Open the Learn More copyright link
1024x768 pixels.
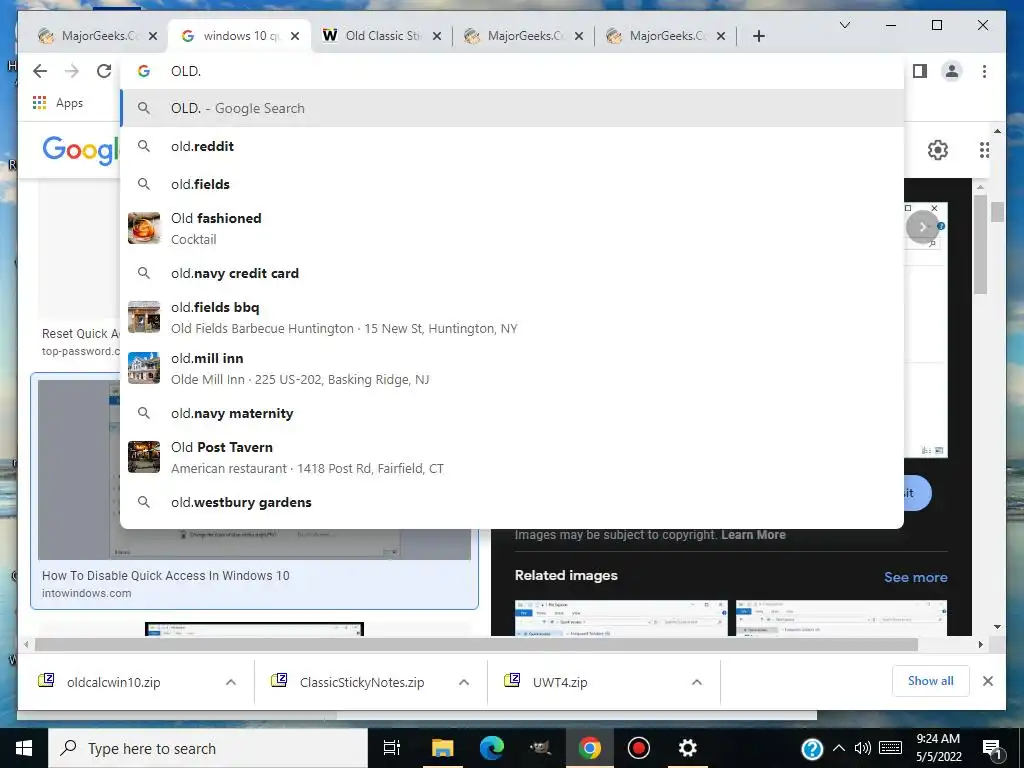point(753,535)
